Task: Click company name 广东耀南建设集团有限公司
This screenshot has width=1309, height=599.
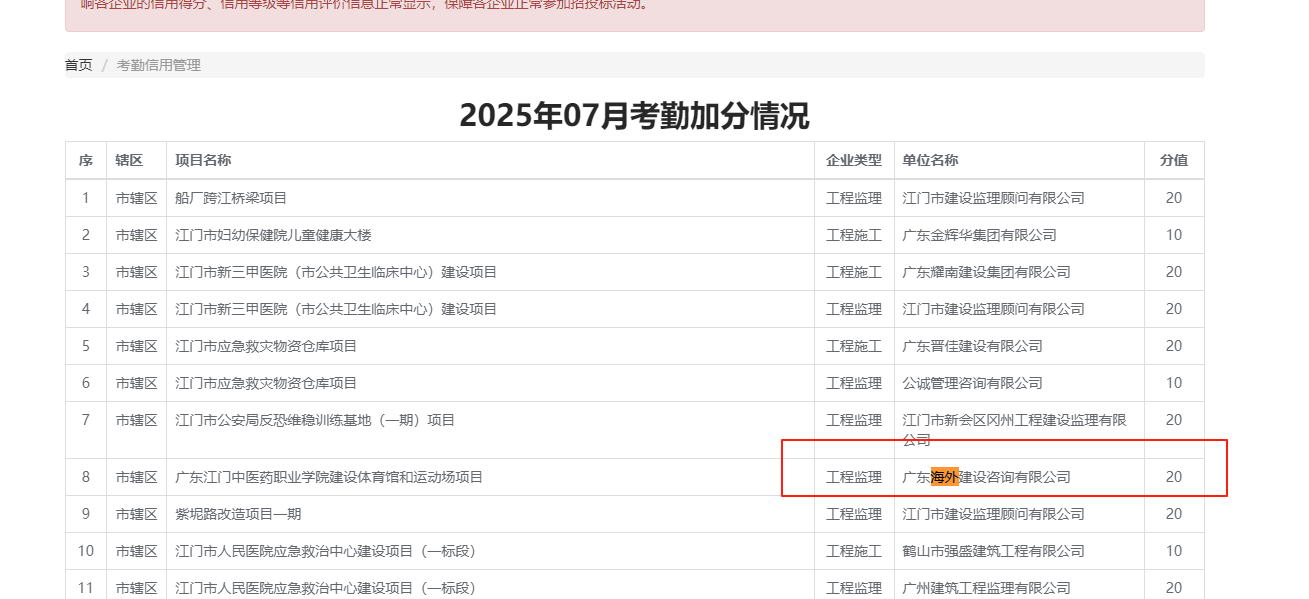Action: pos(986,272)
